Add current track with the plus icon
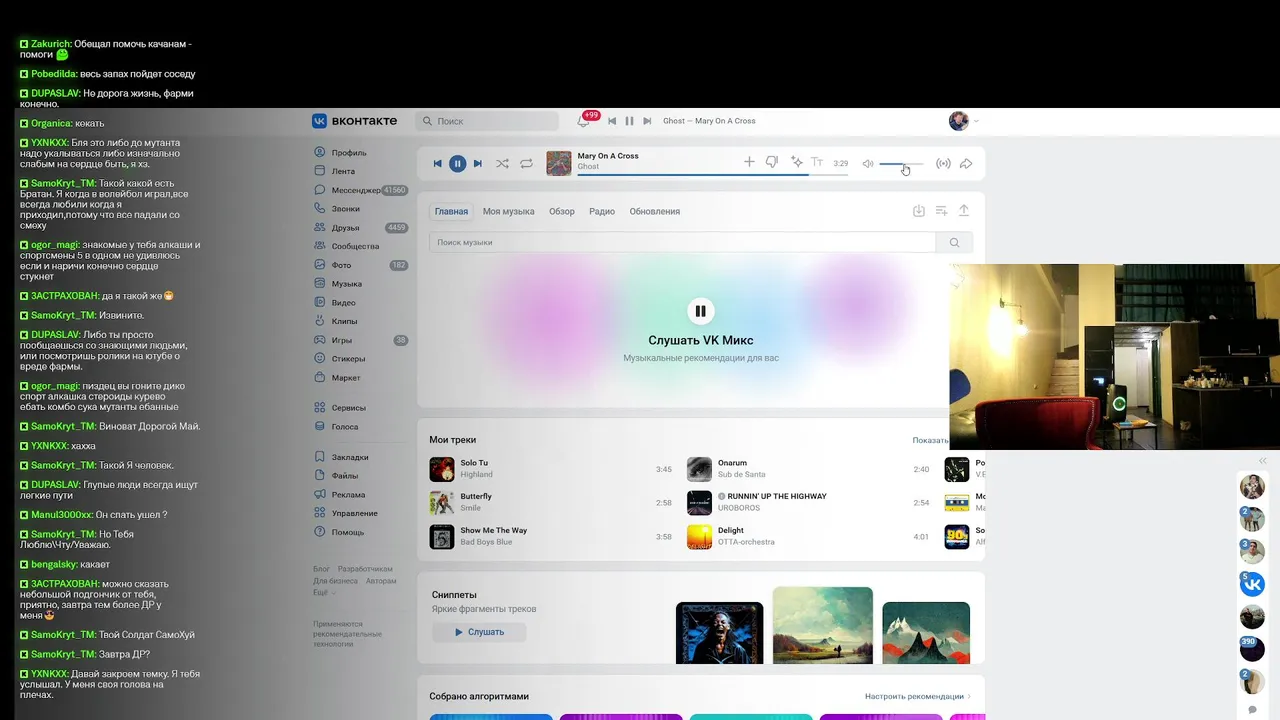The width and height of the screenshot is (1280, 720). (x=749, y=162)
